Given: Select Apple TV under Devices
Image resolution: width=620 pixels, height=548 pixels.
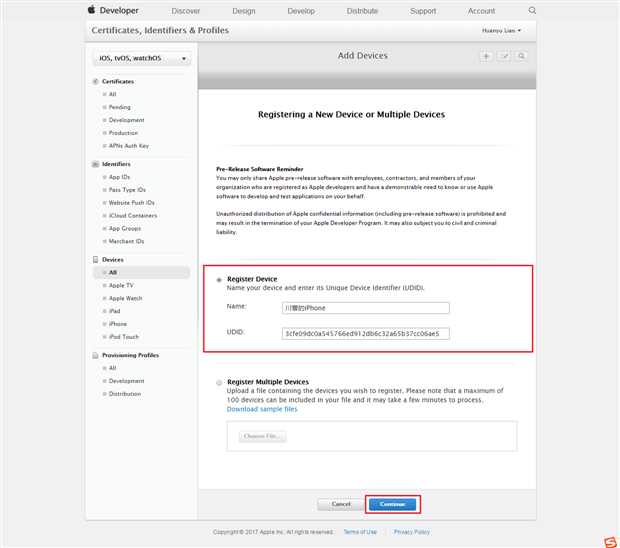Looking at the screenshot, I should click(121, 285).
